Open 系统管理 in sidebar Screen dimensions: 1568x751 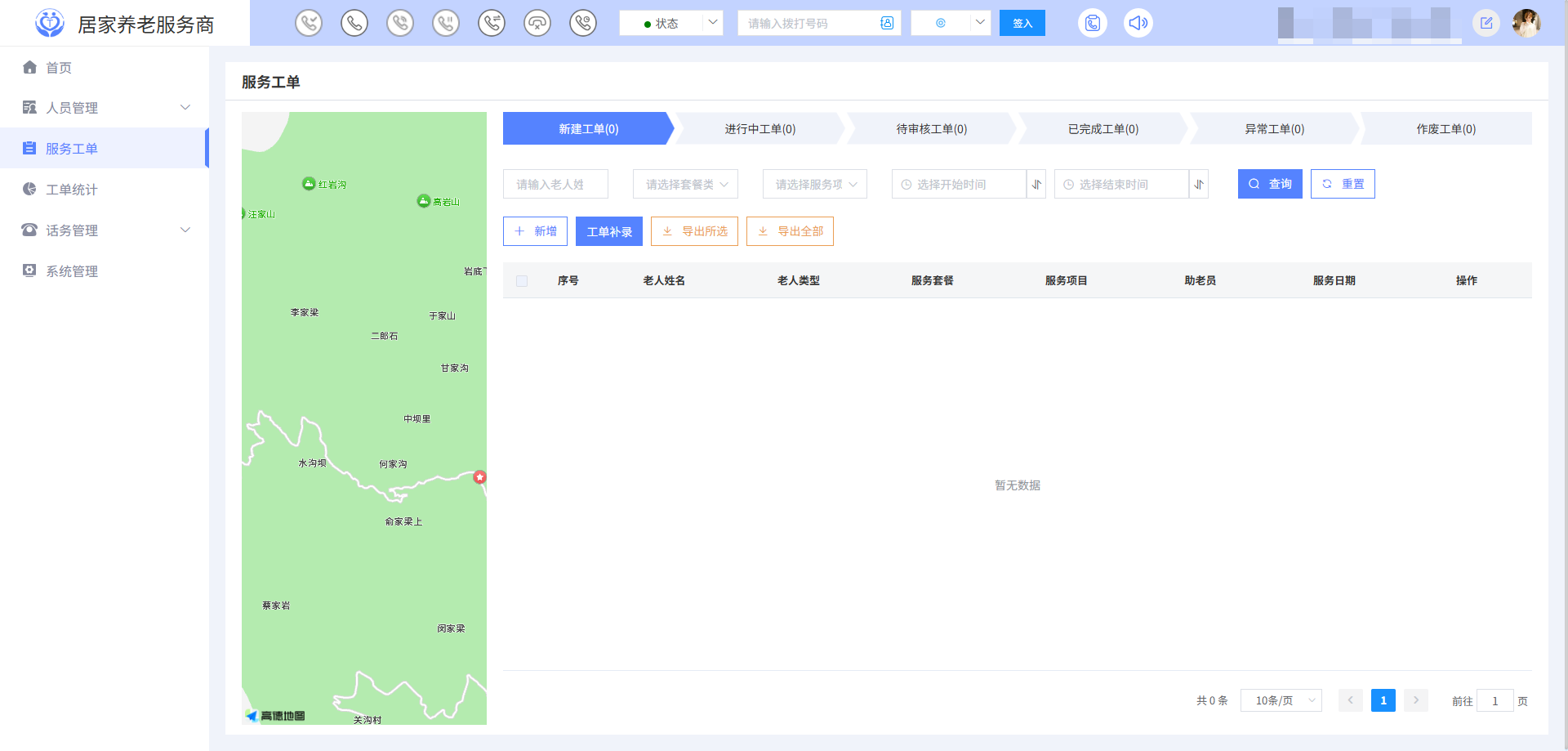pyautogui.click(x=105, y=271)
